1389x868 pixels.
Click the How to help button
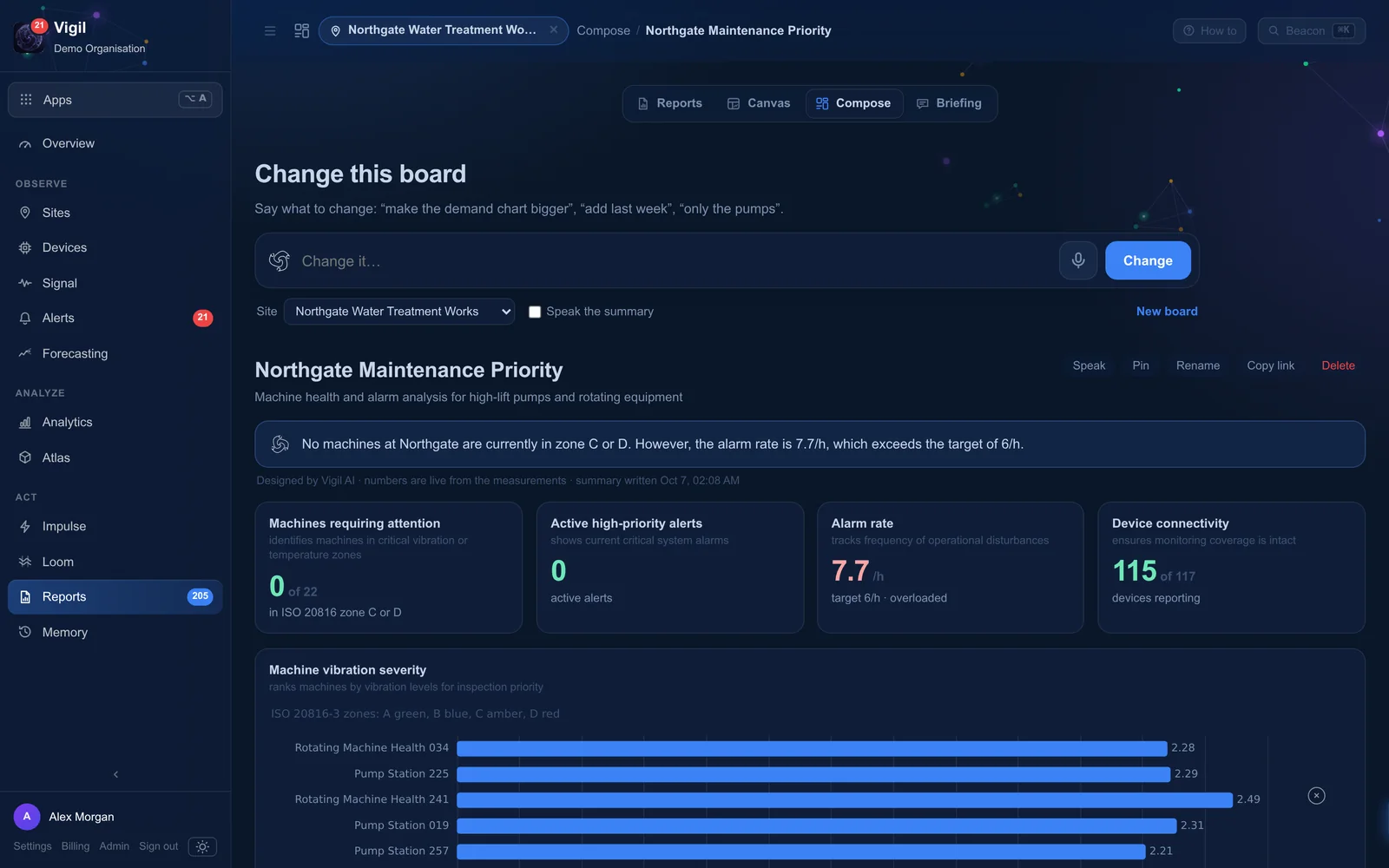click(1209, 30)
